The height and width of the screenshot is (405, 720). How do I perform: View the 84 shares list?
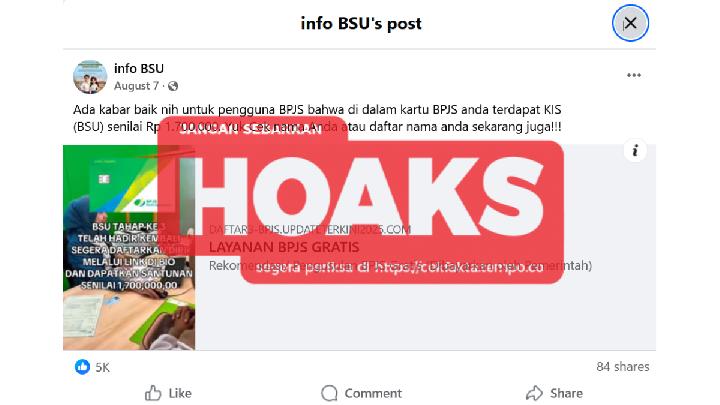point(623,366)
